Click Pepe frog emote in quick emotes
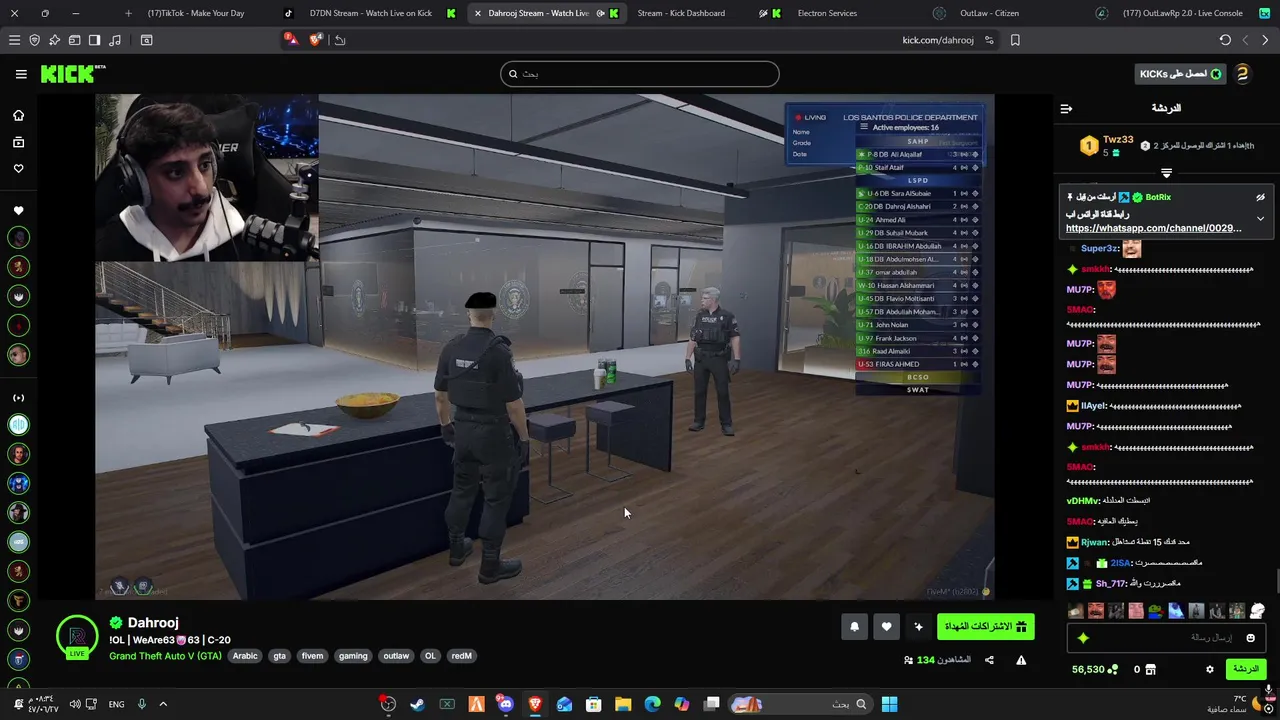The height and width of the screenshot is (720, 1280). pyautogui.click(x=1155, y=610)
